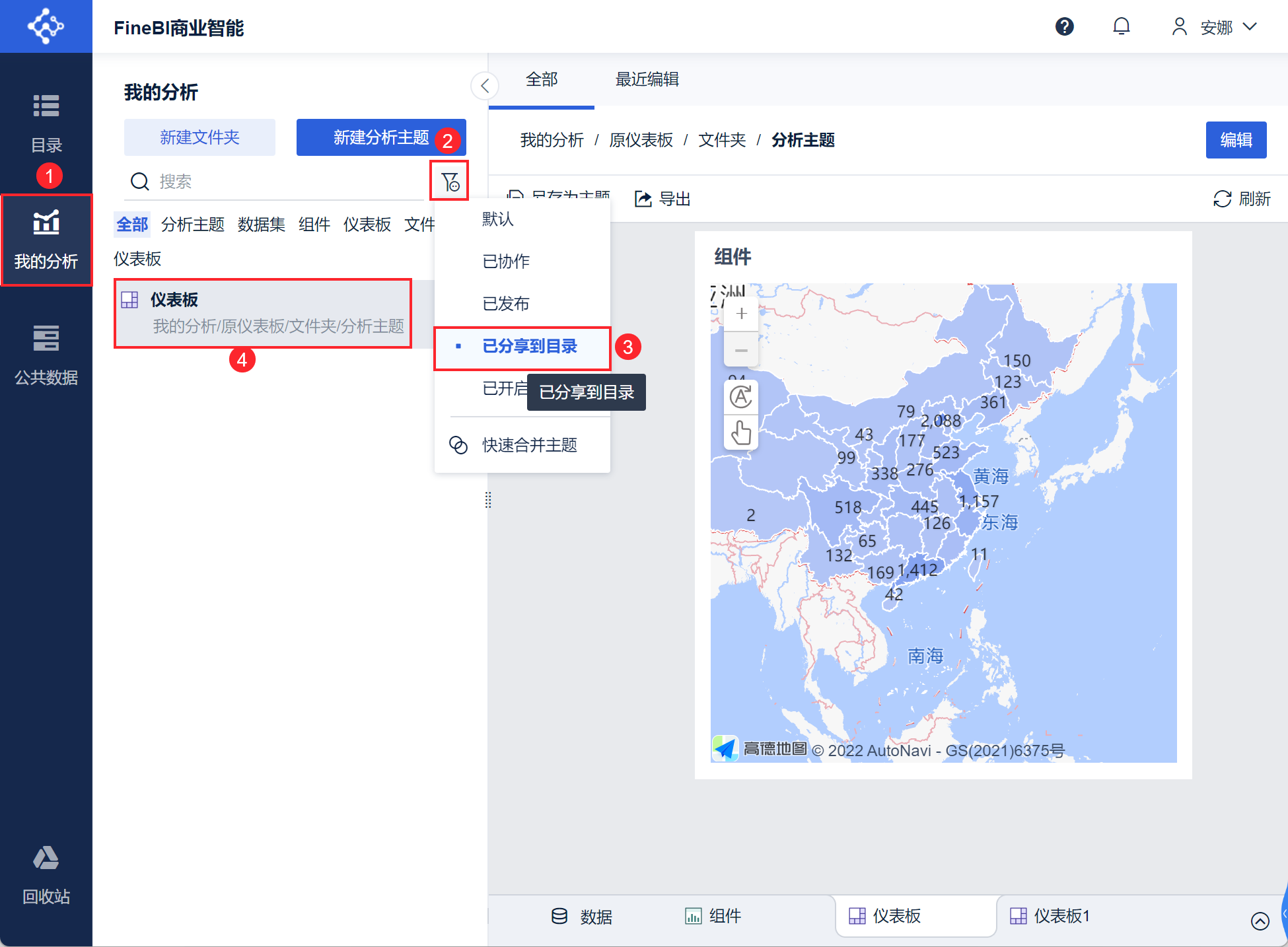Open the 仪表板 bottom tab
Viewport: 1288px width, 947px height.
coord(915,916)
